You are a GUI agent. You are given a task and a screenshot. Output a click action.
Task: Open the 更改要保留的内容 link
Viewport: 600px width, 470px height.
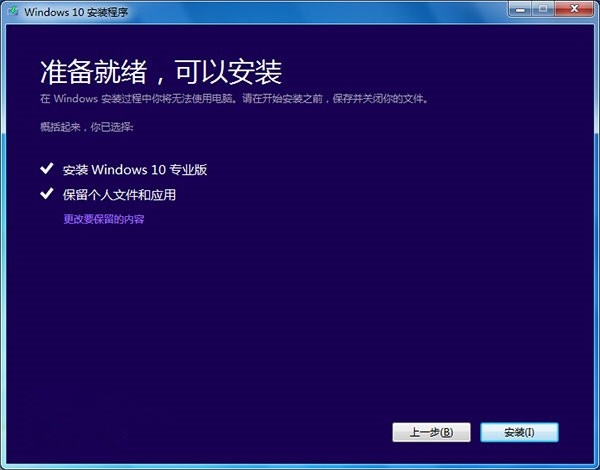pyautogui.click(x=104, y=219)
